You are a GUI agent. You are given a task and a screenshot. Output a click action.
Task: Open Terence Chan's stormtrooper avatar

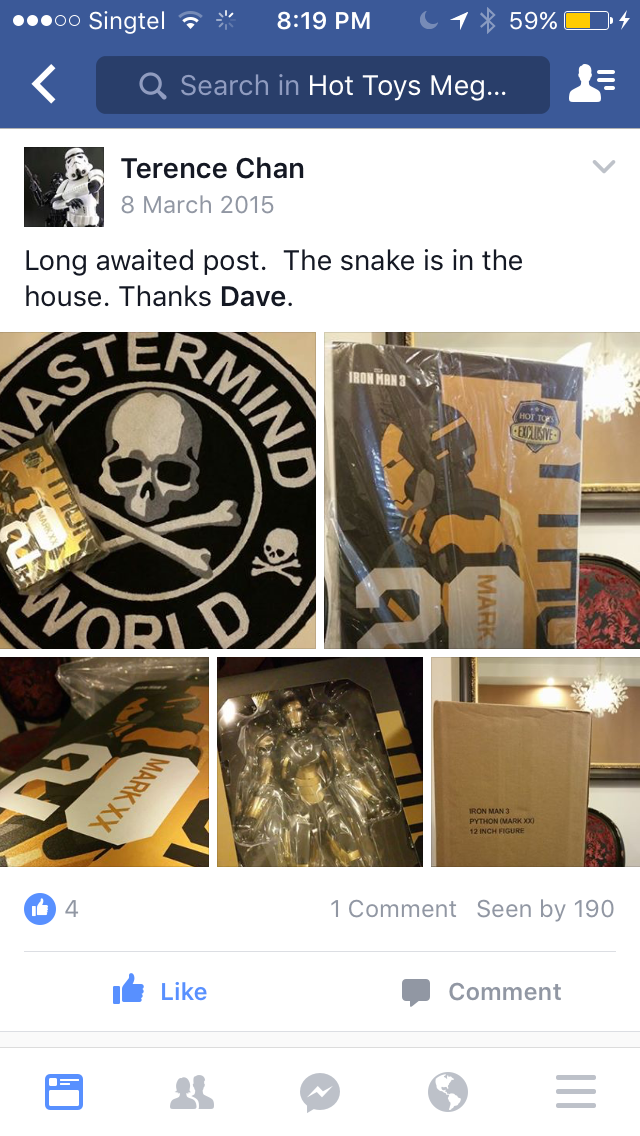pyautogui.click(x=64, y=187)
